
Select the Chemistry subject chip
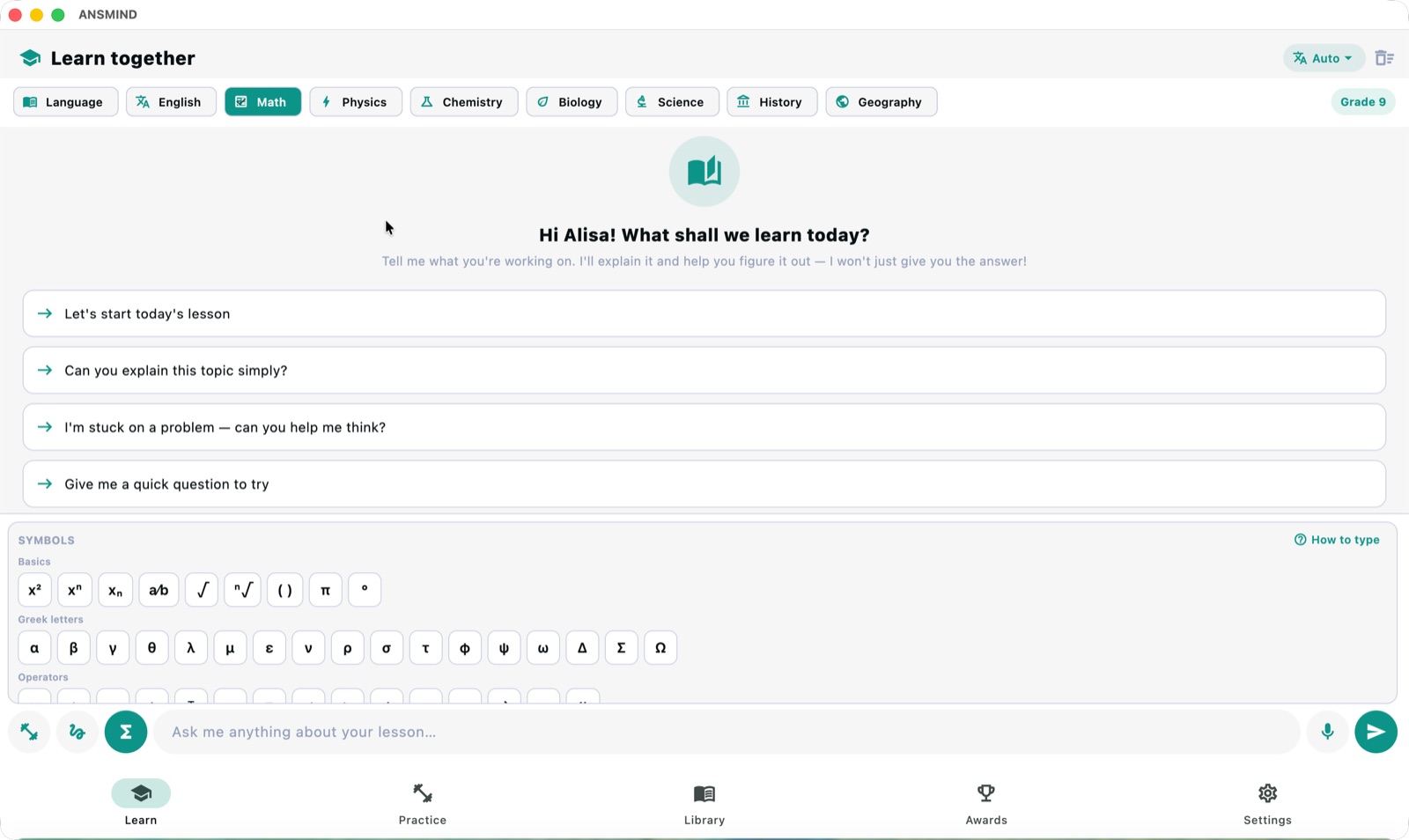point(464,102)
